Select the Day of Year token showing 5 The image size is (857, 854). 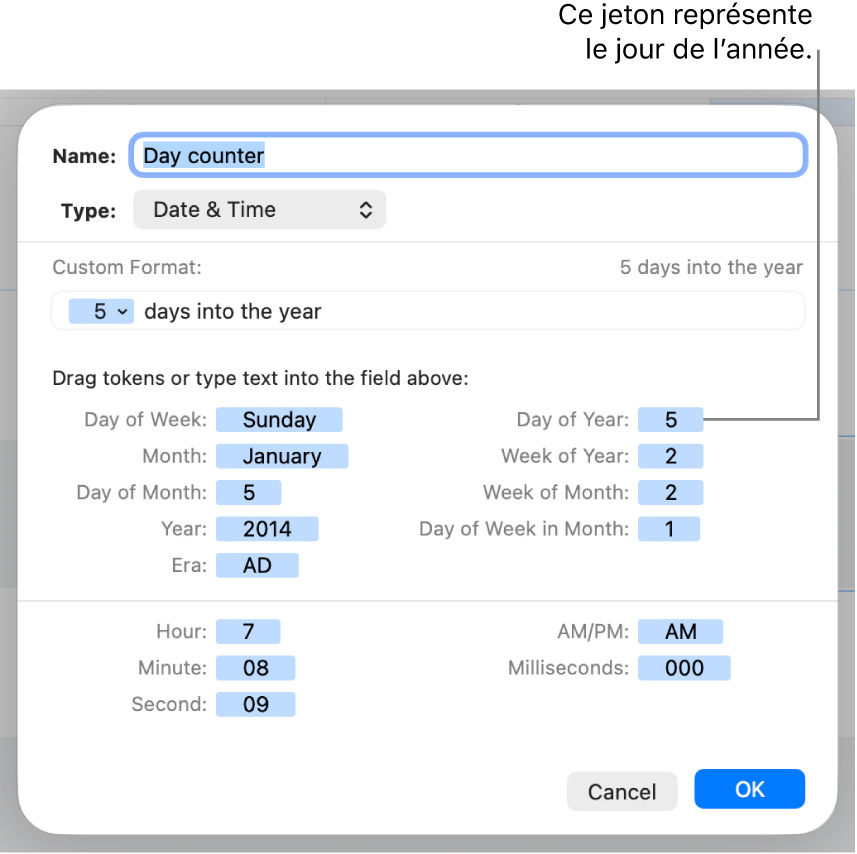[670, 419]
